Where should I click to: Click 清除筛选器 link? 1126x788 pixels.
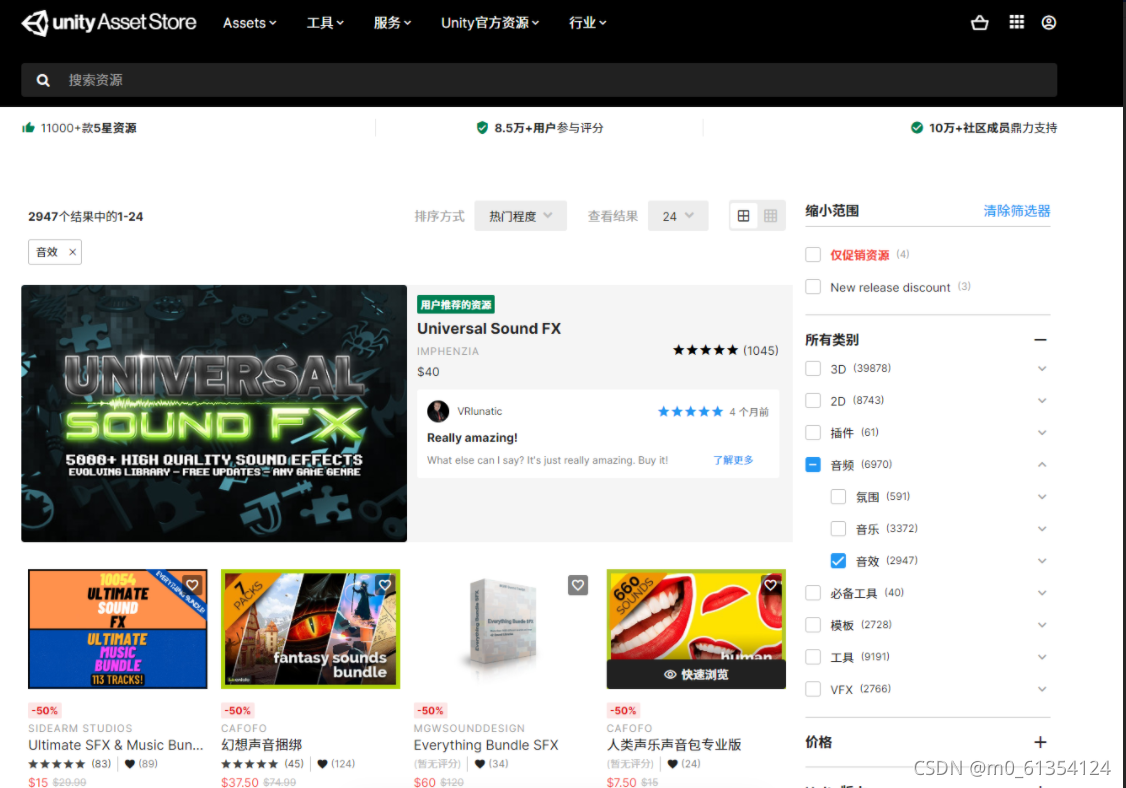(x=1017, y=211)
